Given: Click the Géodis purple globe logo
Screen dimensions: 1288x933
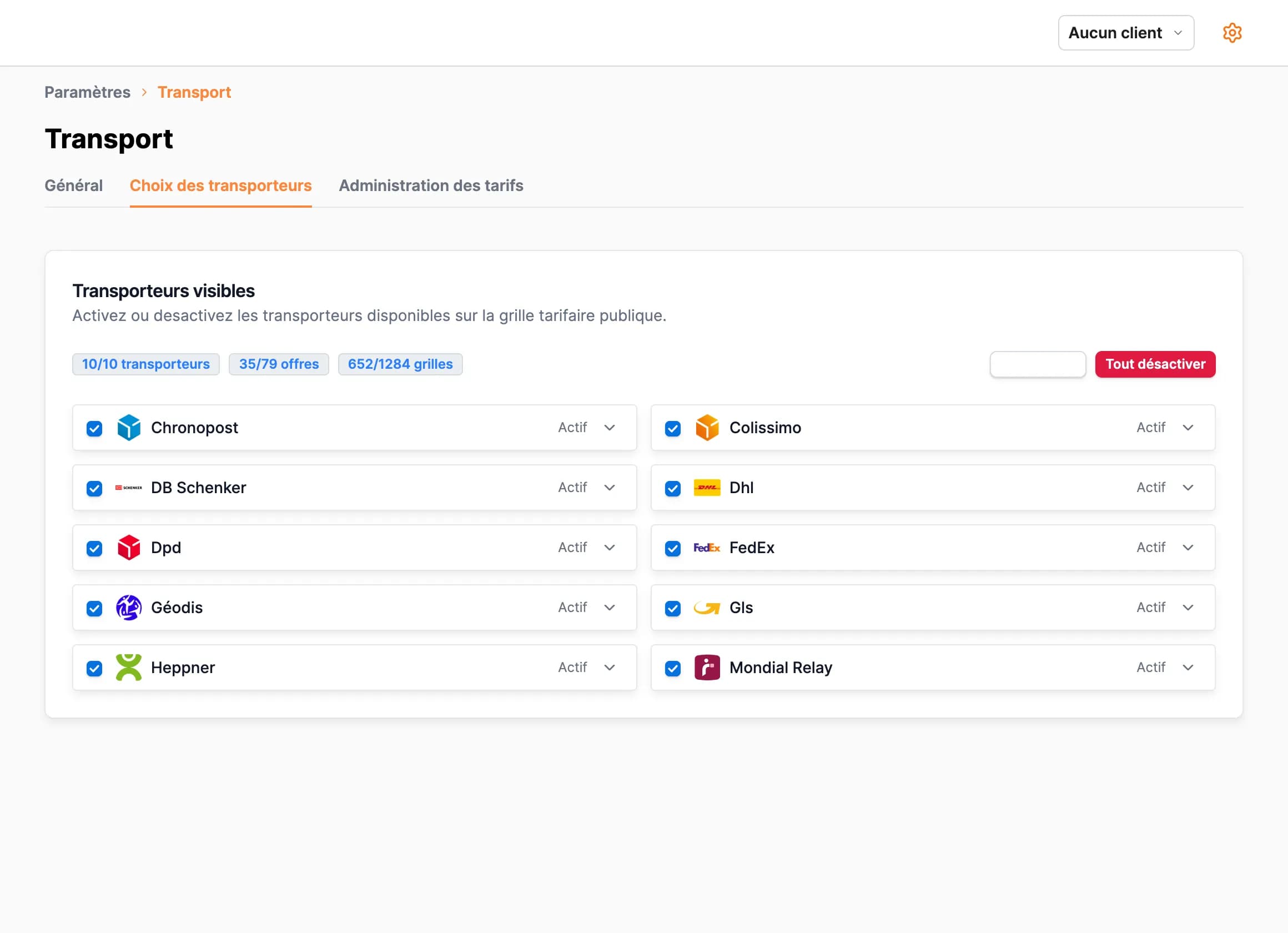Looking at the screenshot, I should (129, 608).
